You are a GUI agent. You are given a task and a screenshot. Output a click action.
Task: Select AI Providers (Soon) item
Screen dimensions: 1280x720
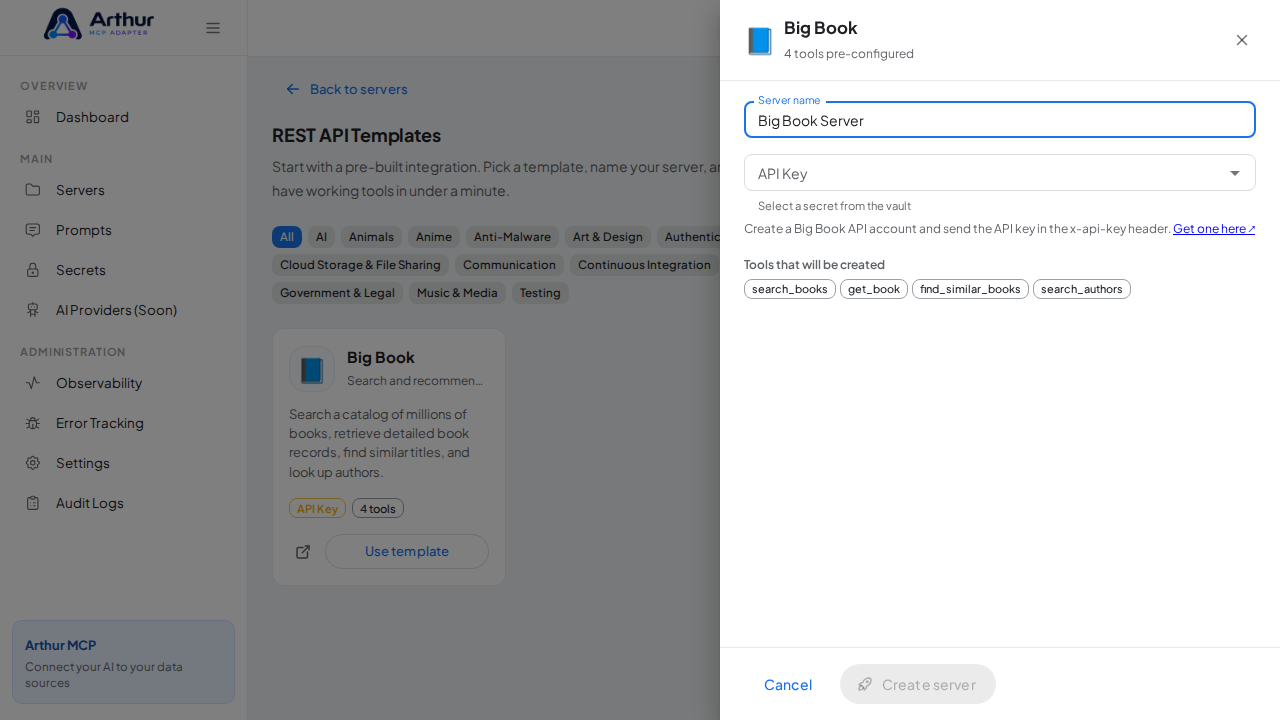[124, 310]
